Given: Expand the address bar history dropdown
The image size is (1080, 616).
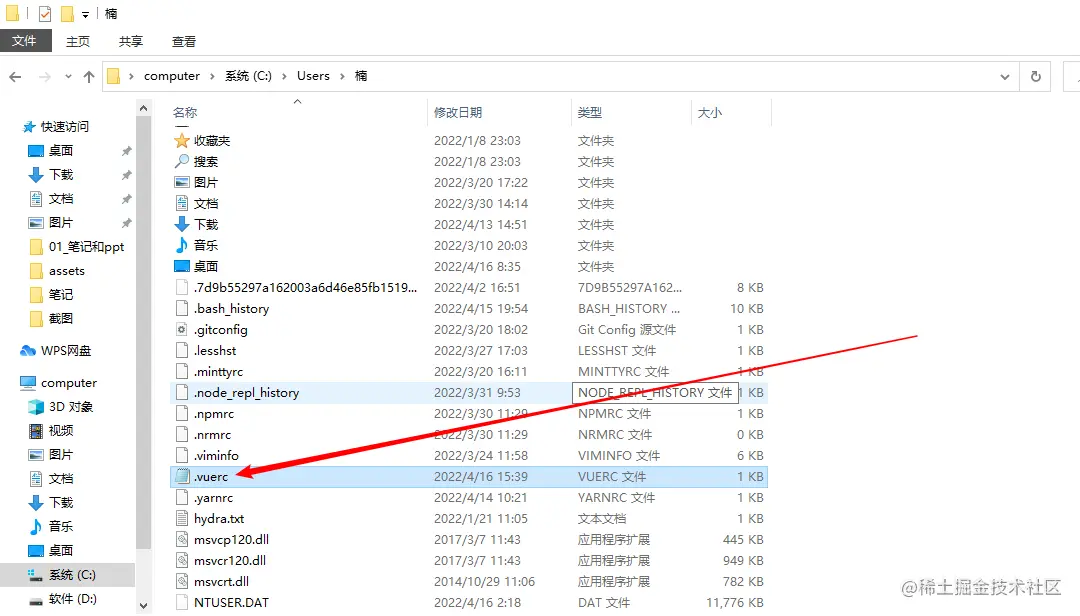Looking at the screenshot, I should coord(1005,76).
